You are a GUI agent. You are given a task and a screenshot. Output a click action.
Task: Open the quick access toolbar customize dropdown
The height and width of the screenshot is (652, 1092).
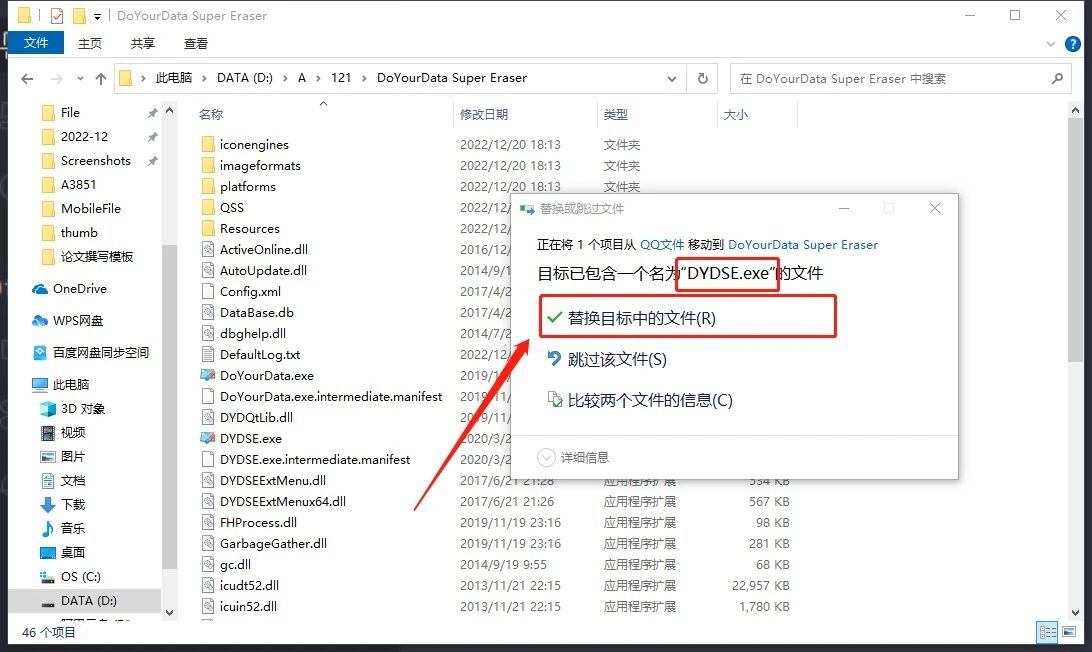pos(97,15)
